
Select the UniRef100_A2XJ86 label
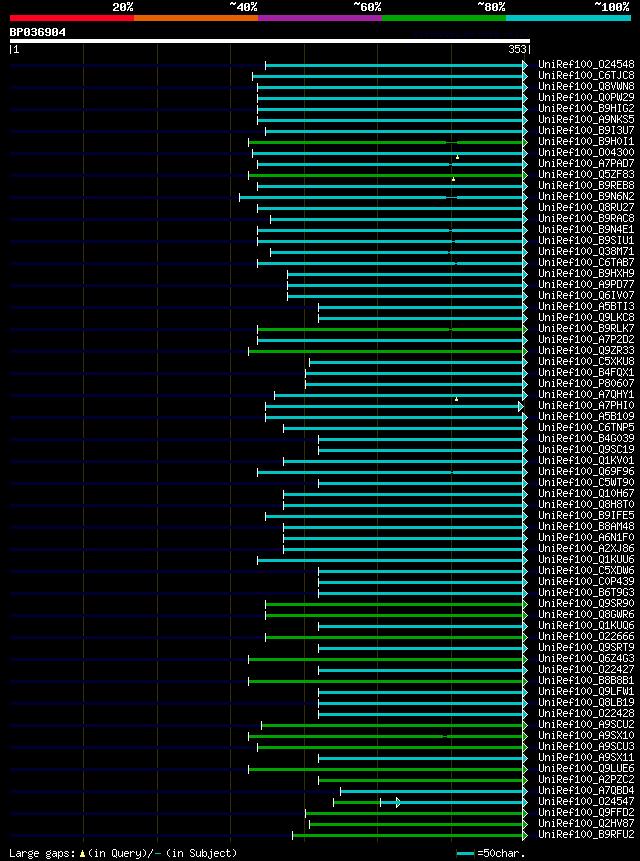586,549
